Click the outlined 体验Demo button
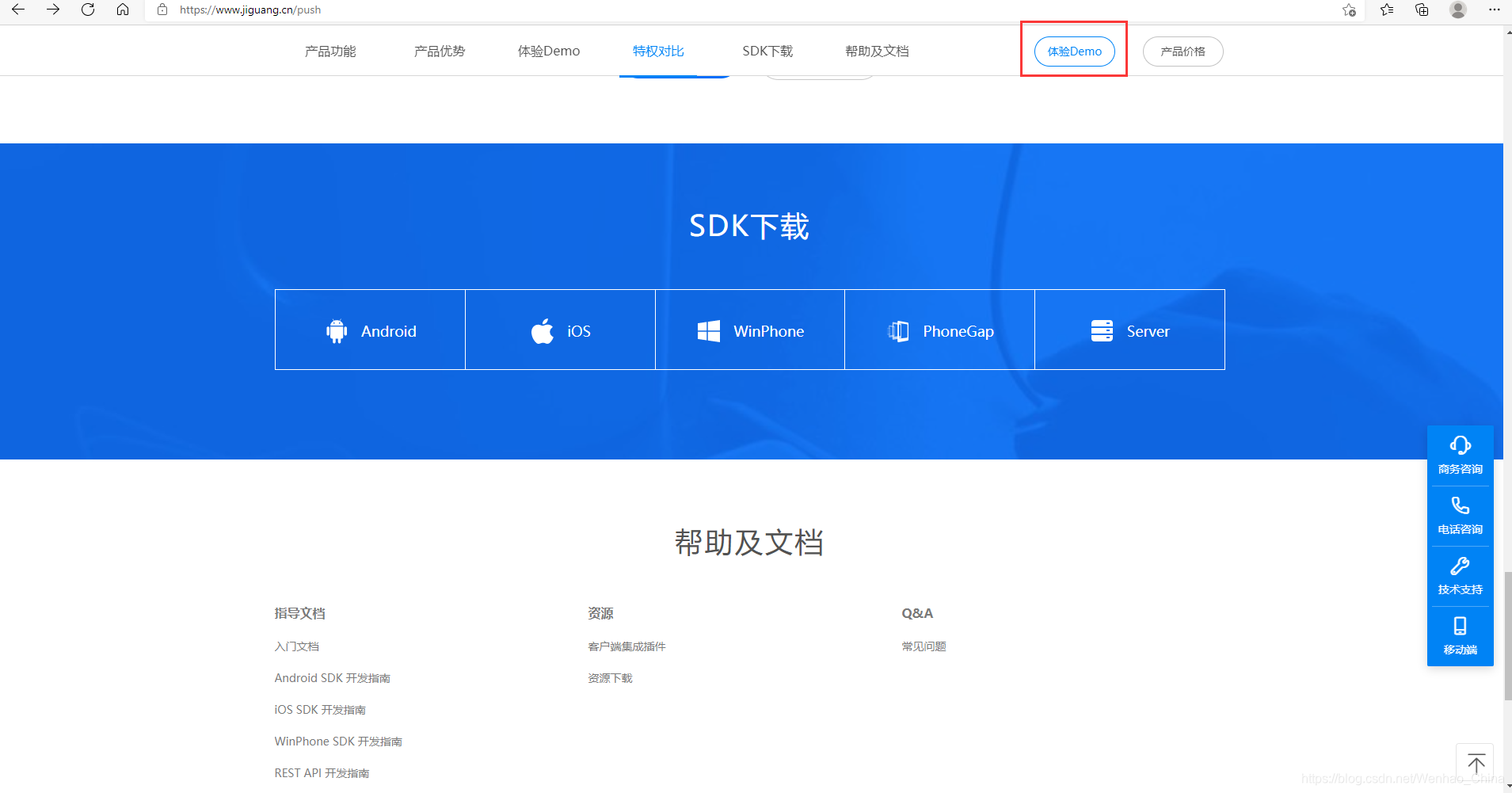 pyautogui.click(x=1075, y=51)
